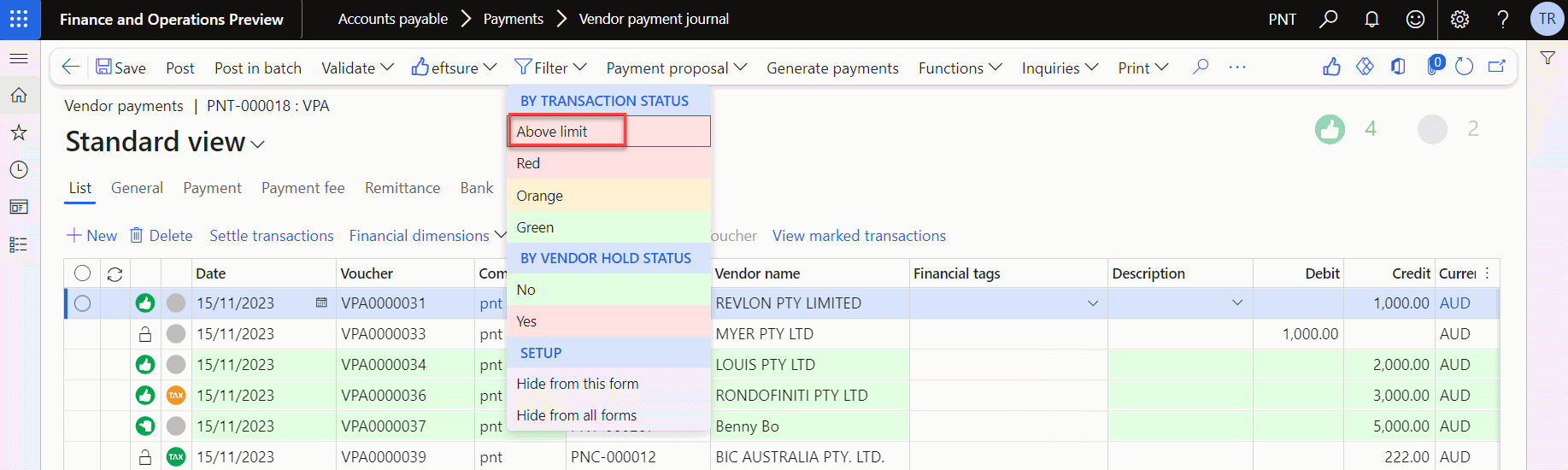Click the thumbs-up icon in action pane
This screenshot has width=1568, height=470.
[1331, 67]
